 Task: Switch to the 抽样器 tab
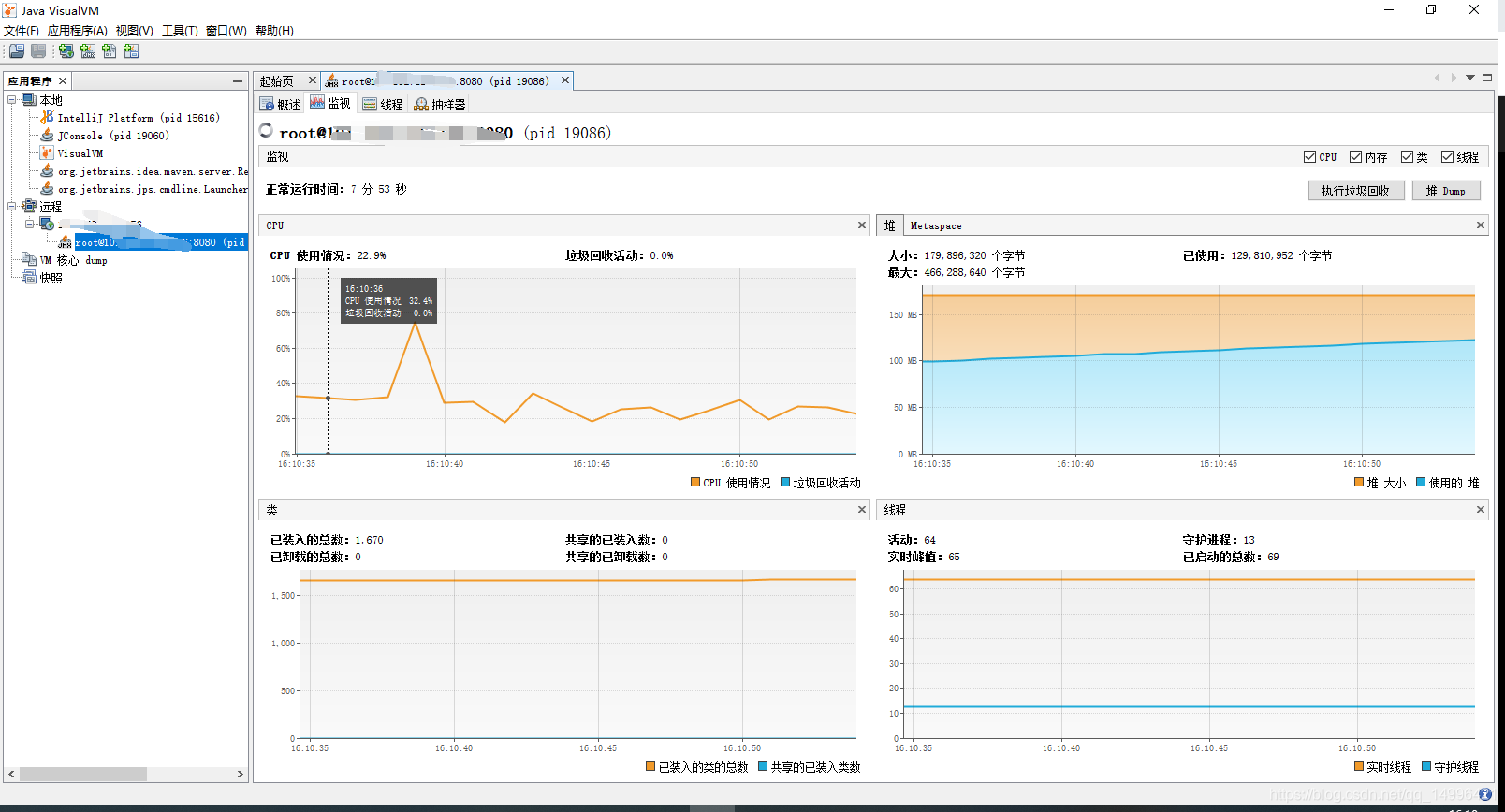coord(440,104)
